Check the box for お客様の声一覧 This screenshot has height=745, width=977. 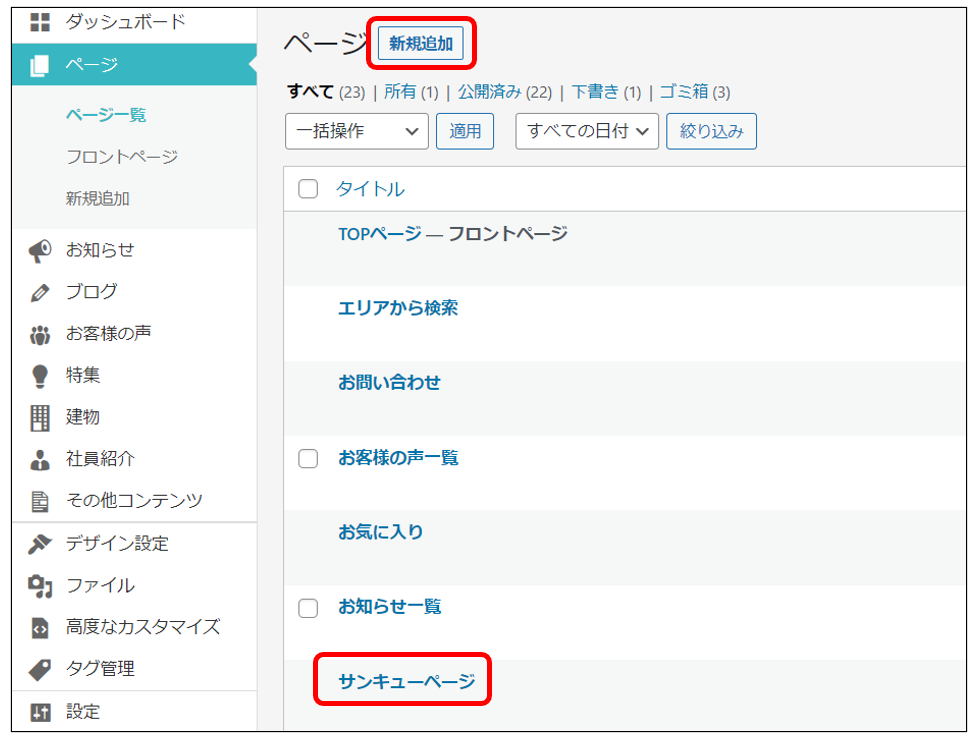point(308,458)
